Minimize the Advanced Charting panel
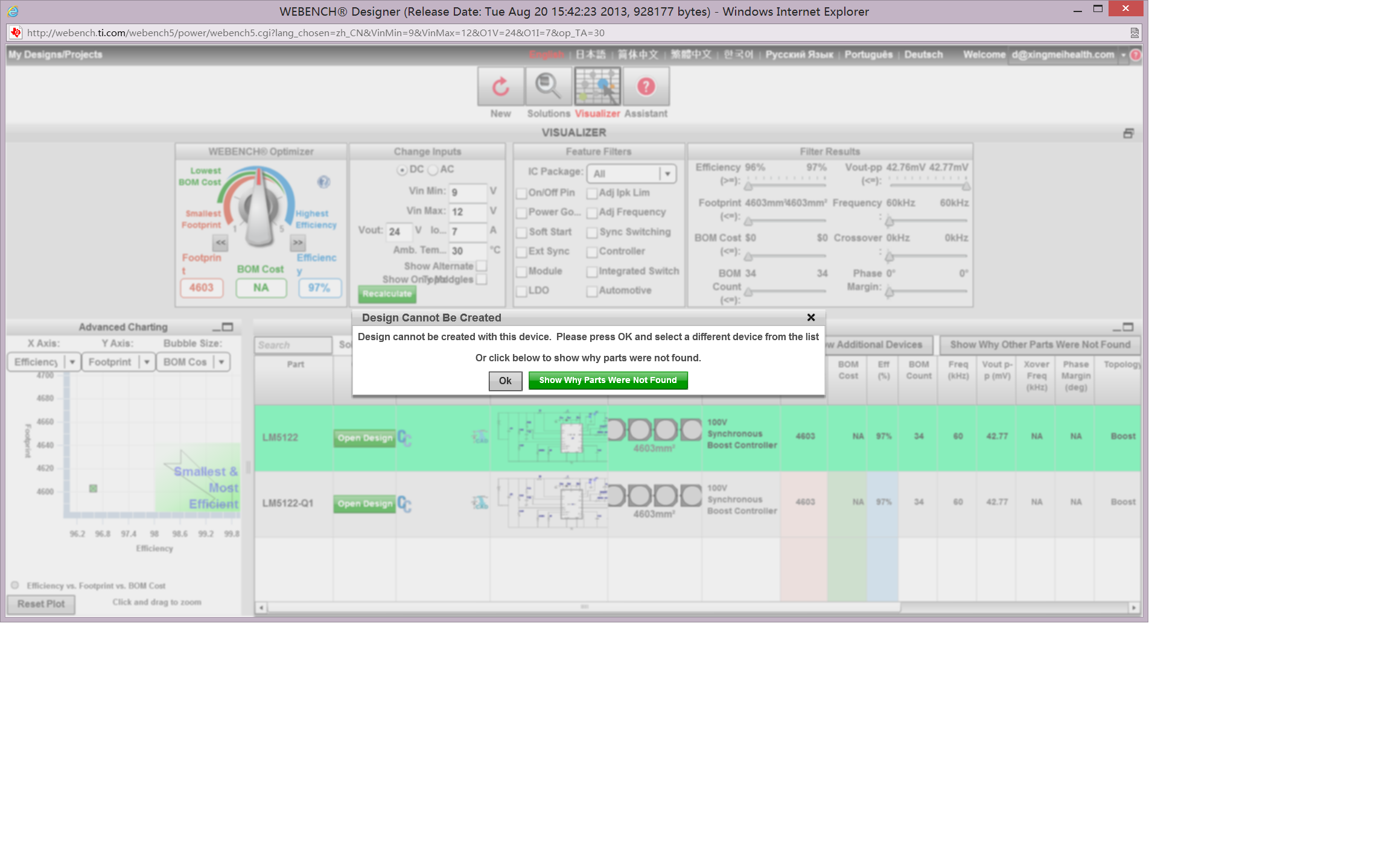This screenshot has width=1400, height=854. [x=216, y=329]
